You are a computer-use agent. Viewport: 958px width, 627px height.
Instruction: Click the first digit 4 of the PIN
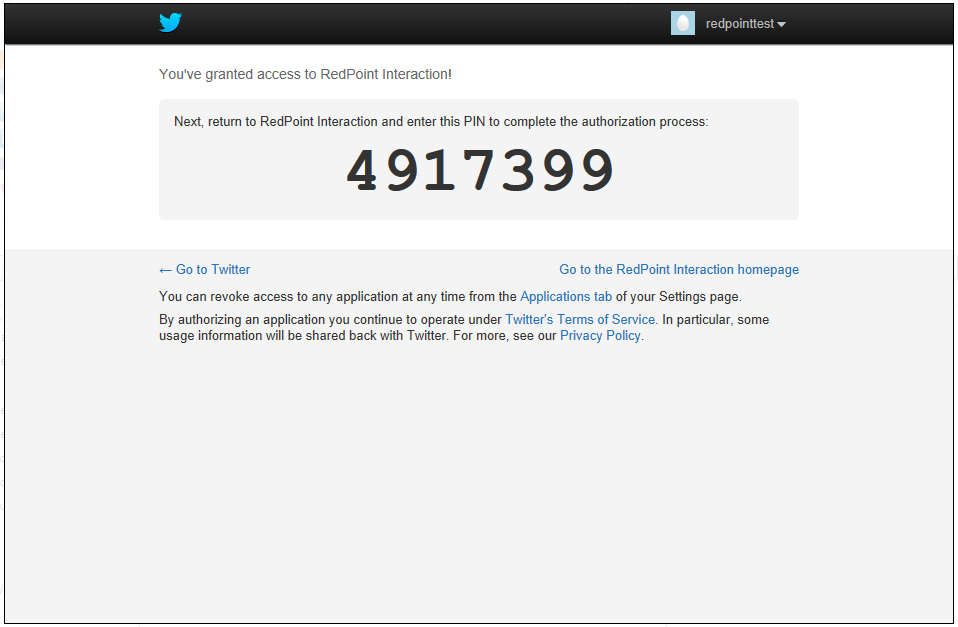[362, 171]
